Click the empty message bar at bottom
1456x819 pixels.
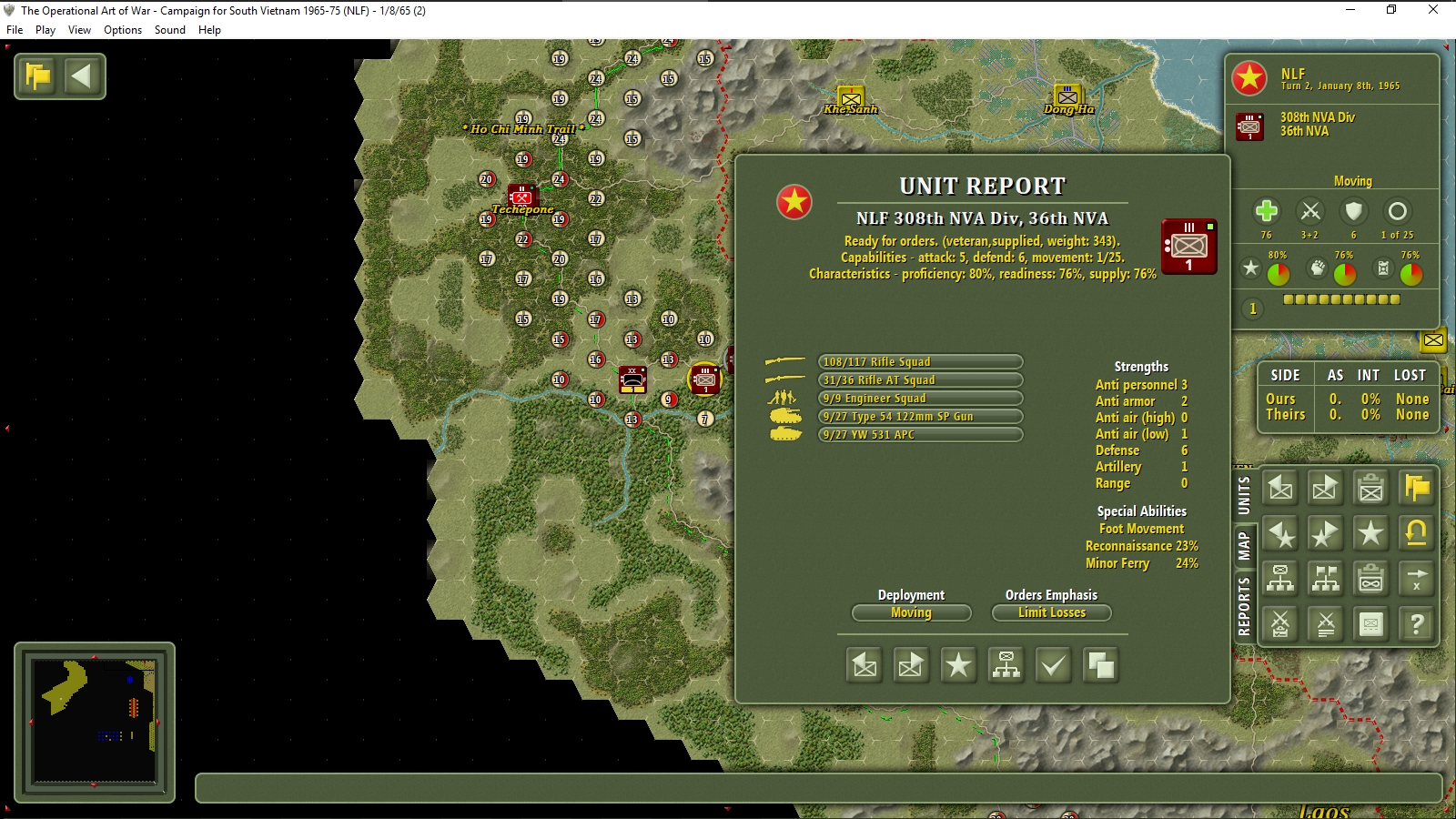(819, 788)
